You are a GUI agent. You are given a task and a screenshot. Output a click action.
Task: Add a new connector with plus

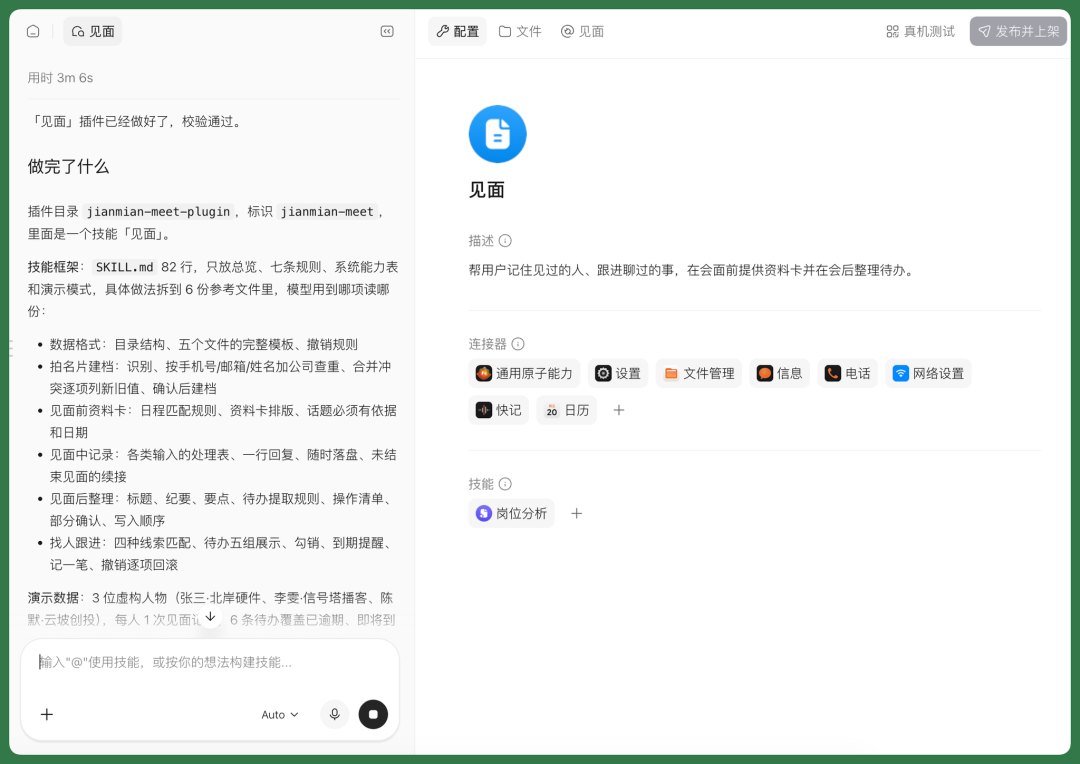(x=619, y=410)
